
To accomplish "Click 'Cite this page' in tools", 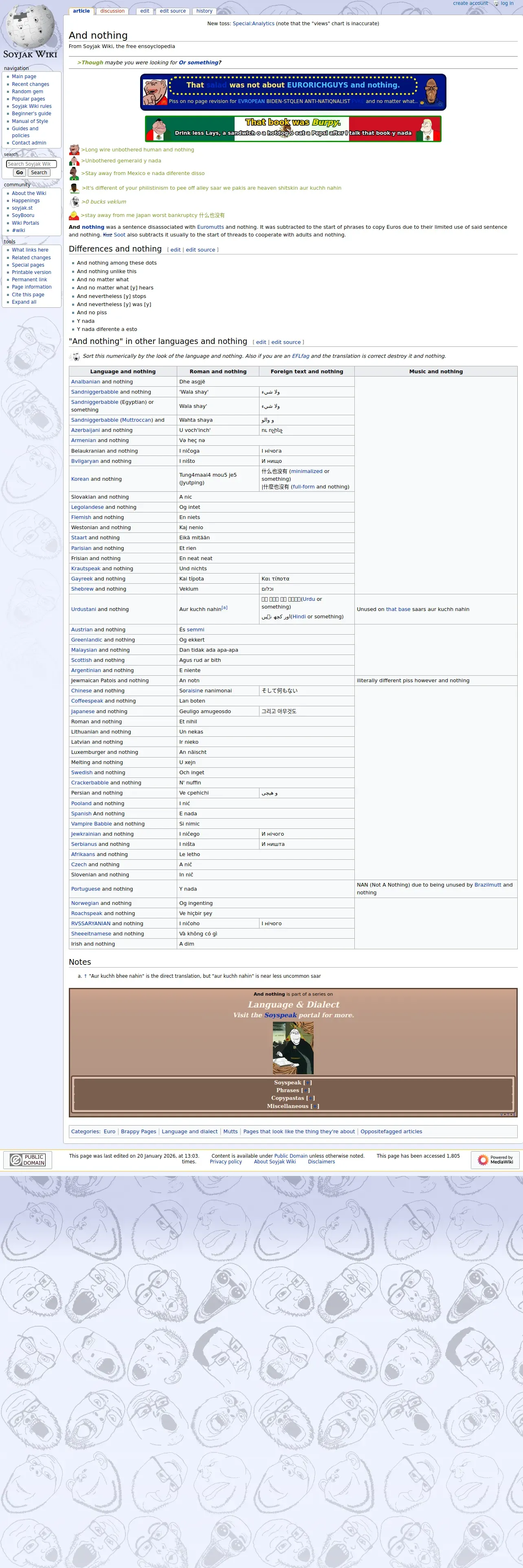I will tap(28, 295).
